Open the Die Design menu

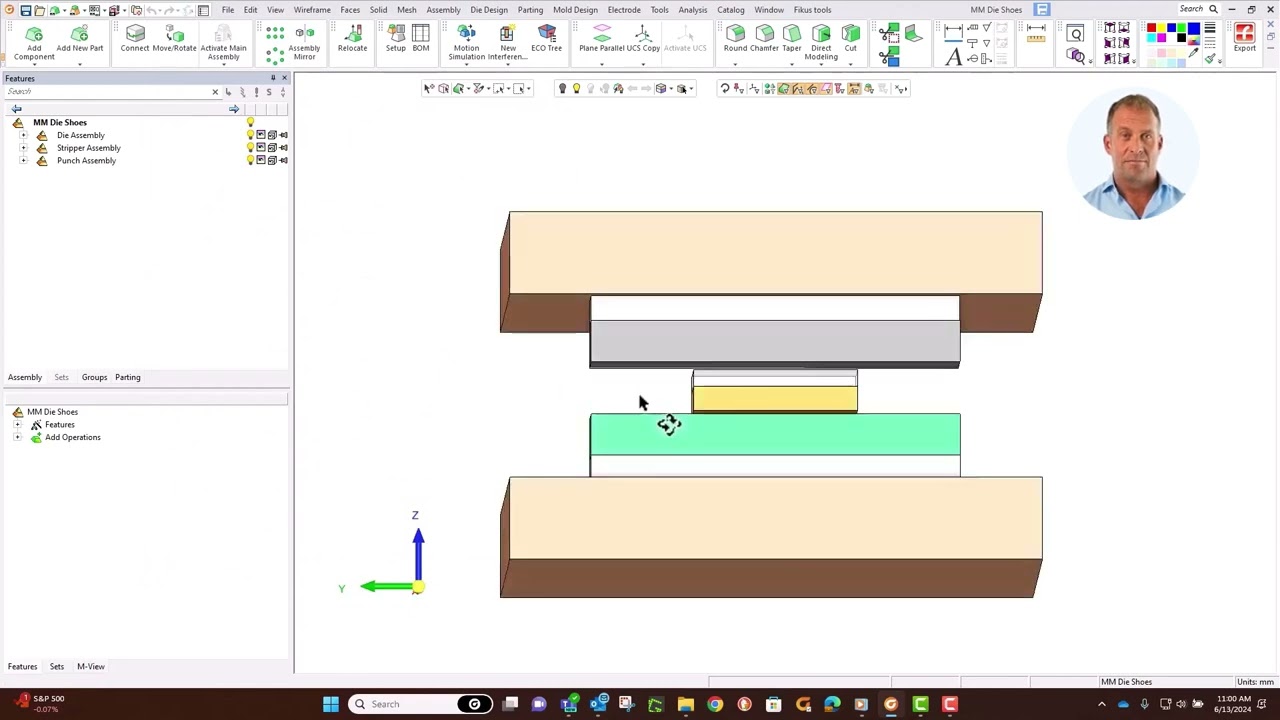489,10
